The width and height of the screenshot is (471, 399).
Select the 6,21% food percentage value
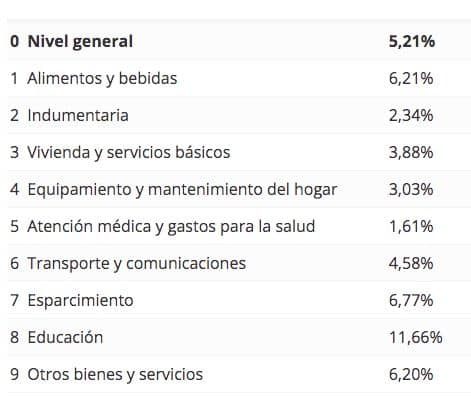411,79
